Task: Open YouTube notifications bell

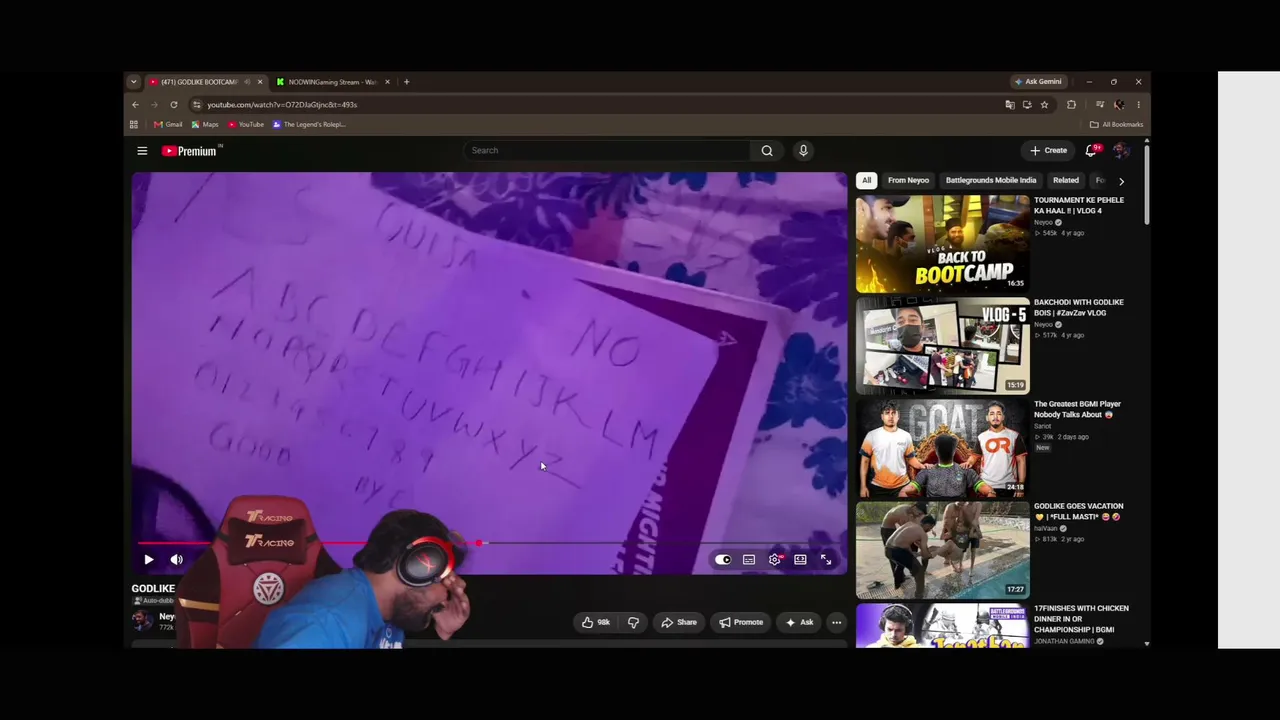Action: [1092, 150]
